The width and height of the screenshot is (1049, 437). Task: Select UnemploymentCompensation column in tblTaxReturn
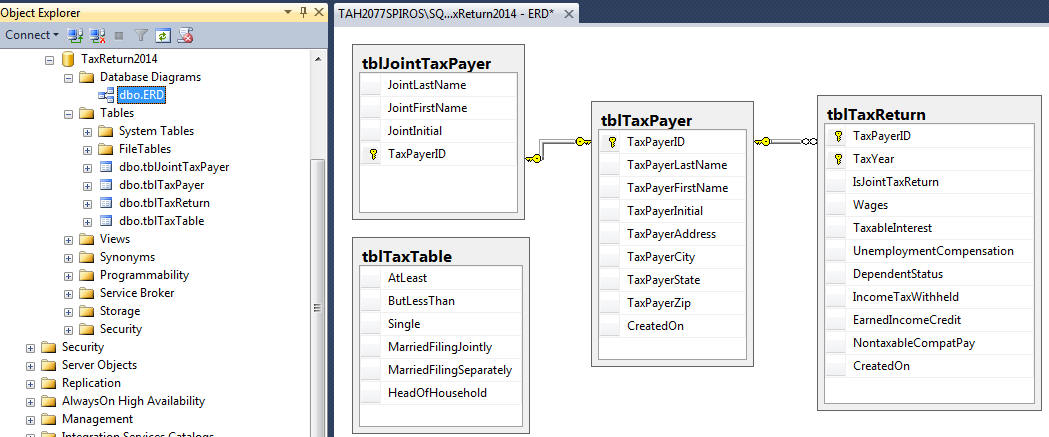coord(929,251)
